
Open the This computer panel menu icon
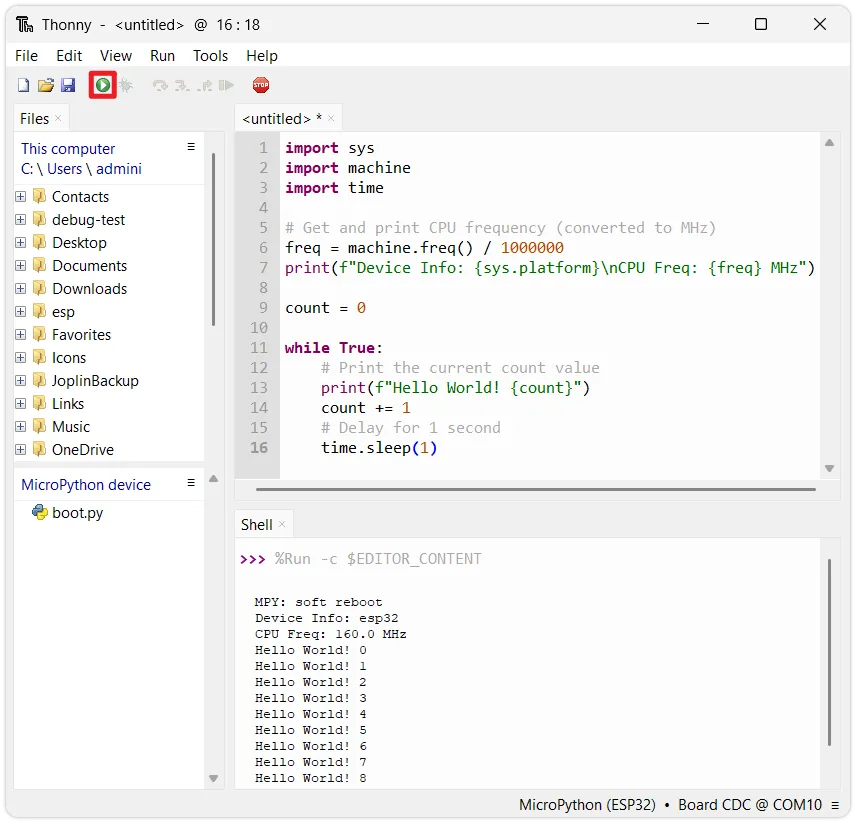coord(191,147)
